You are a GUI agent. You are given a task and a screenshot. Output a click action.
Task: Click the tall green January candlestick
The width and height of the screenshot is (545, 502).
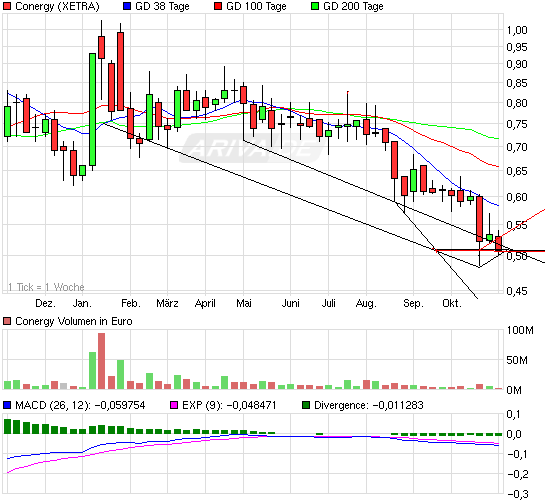92,110
